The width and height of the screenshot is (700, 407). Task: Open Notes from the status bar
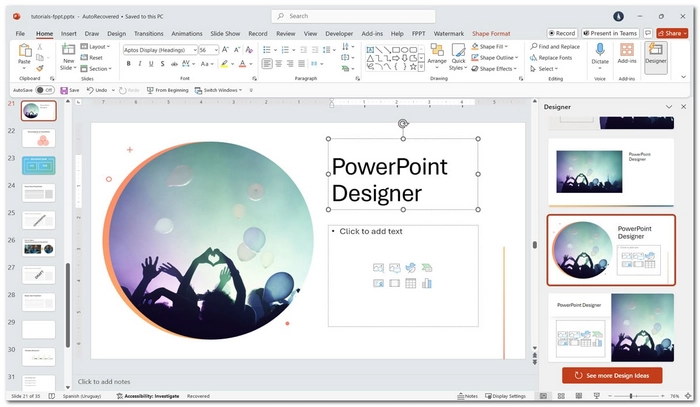pos(467,396)
